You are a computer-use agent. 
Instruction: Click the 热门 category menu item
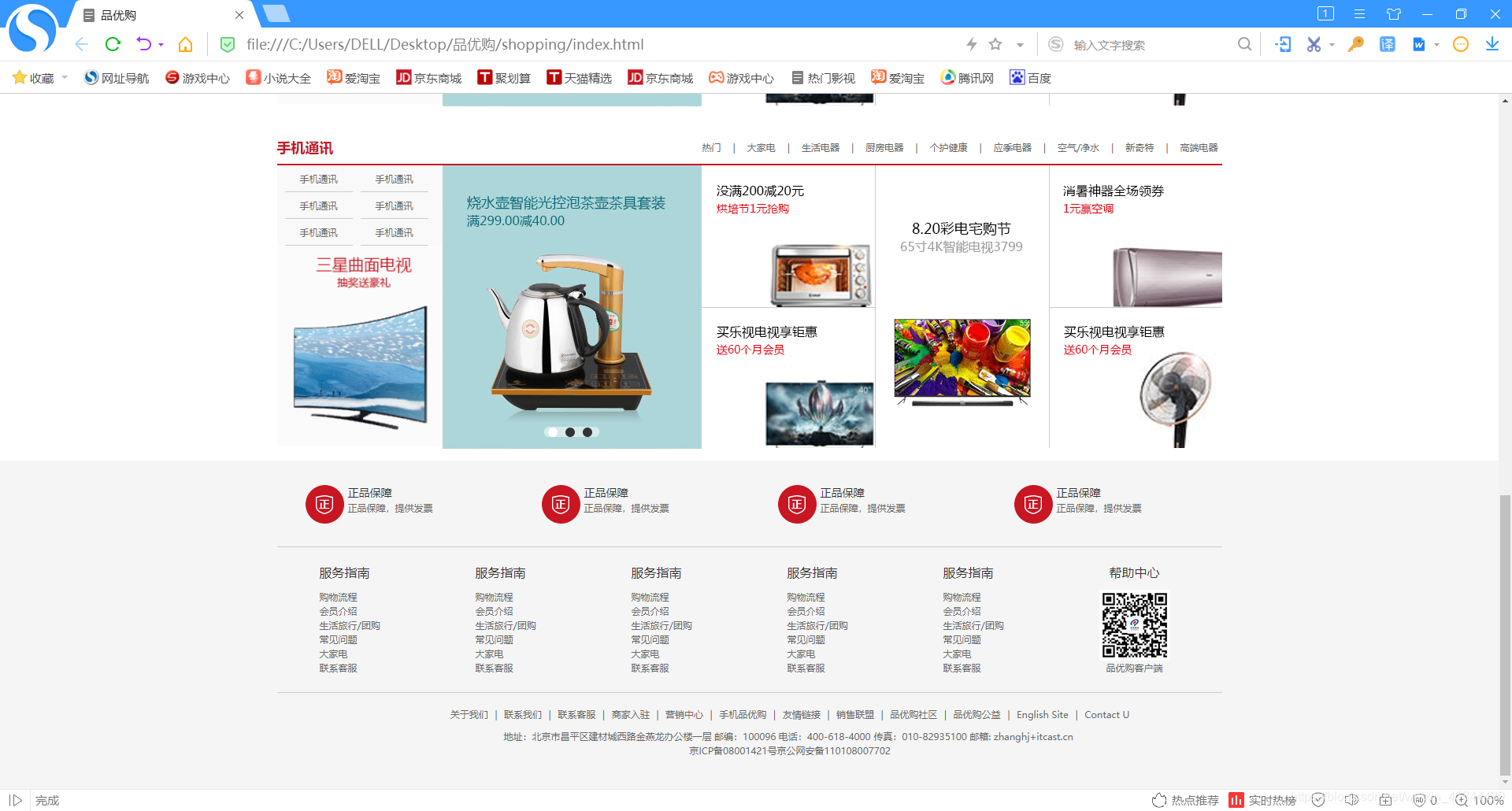click(x=711, y=147)
